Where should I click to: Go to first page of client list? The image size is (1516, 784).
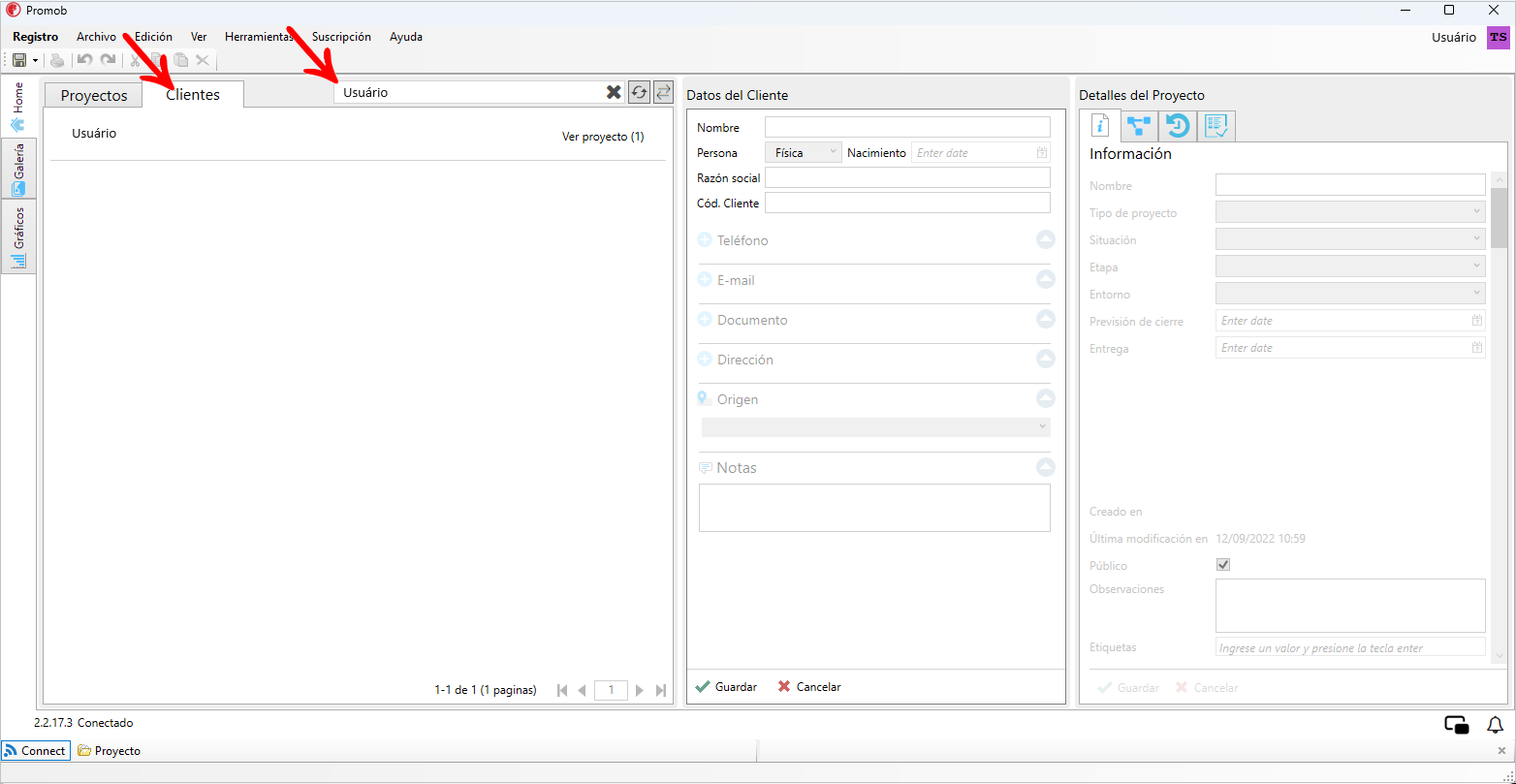(562, 690)
